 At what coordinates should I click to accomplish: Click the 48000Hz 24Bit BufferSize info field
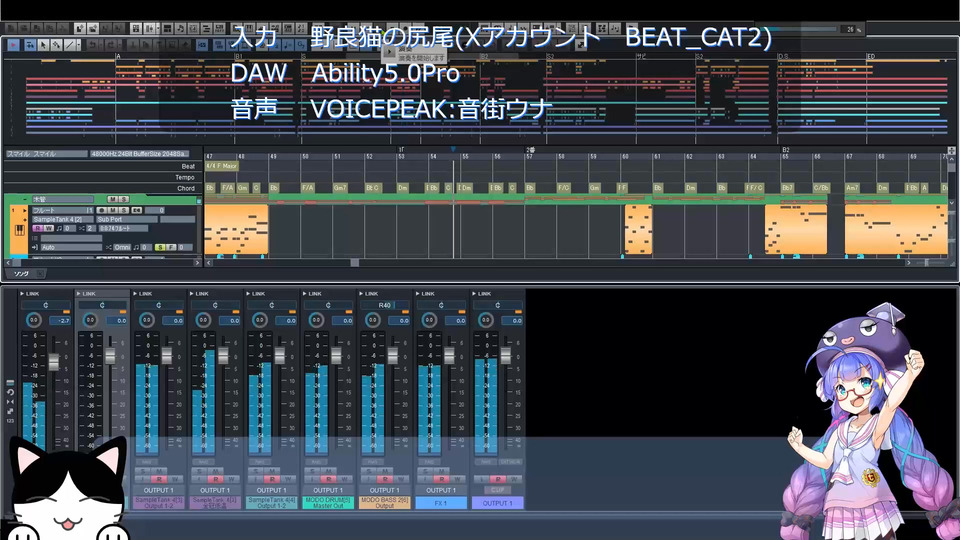140,154
